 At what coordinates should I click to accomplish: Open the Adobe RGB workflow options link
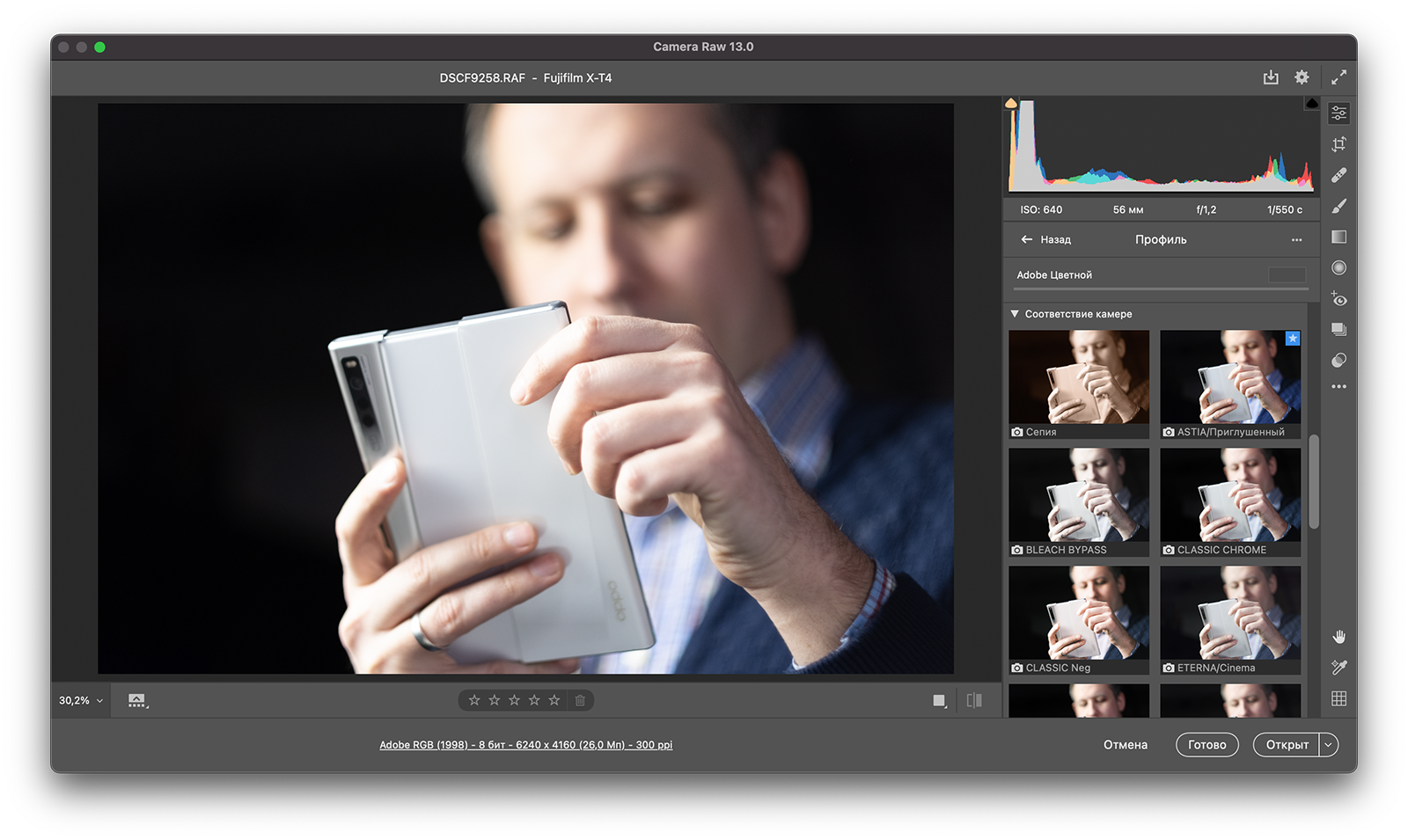pyautogui.click(x=525, y=745)
